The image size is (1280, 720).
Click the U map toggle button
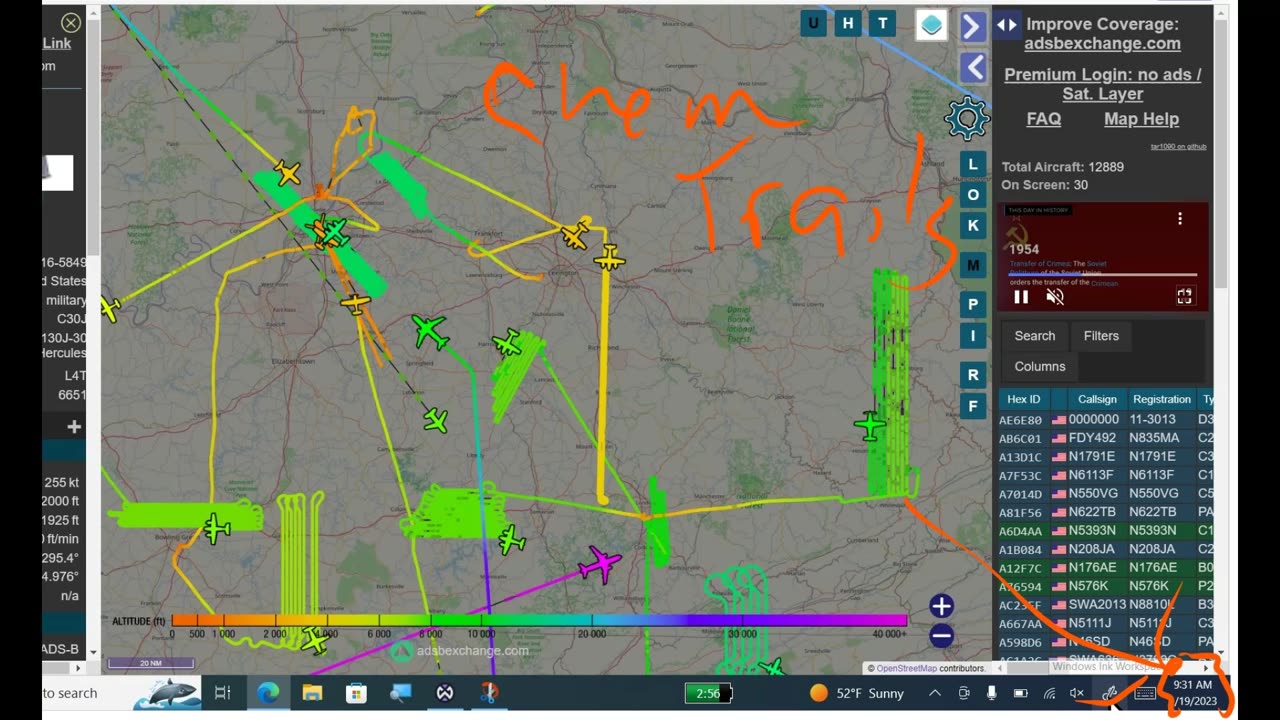click(813, 23)
